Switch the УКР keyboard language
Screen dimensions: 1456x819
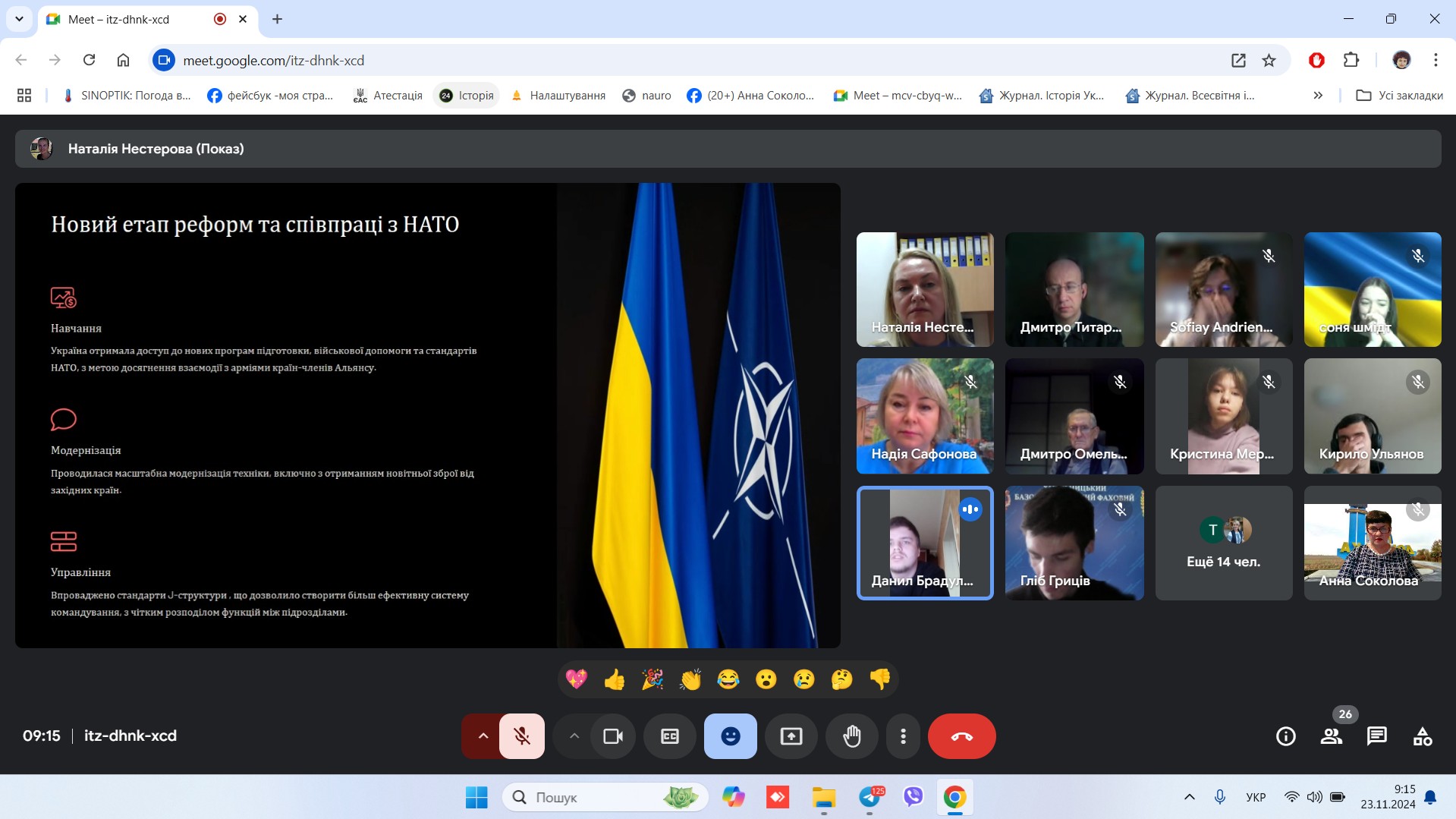(1256, 797)
